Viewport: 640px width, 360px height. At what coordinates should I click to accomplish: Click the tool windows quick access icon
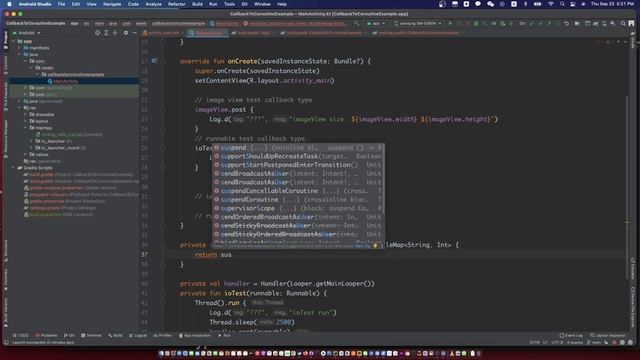pyautogui.click(x=6, y=342)
